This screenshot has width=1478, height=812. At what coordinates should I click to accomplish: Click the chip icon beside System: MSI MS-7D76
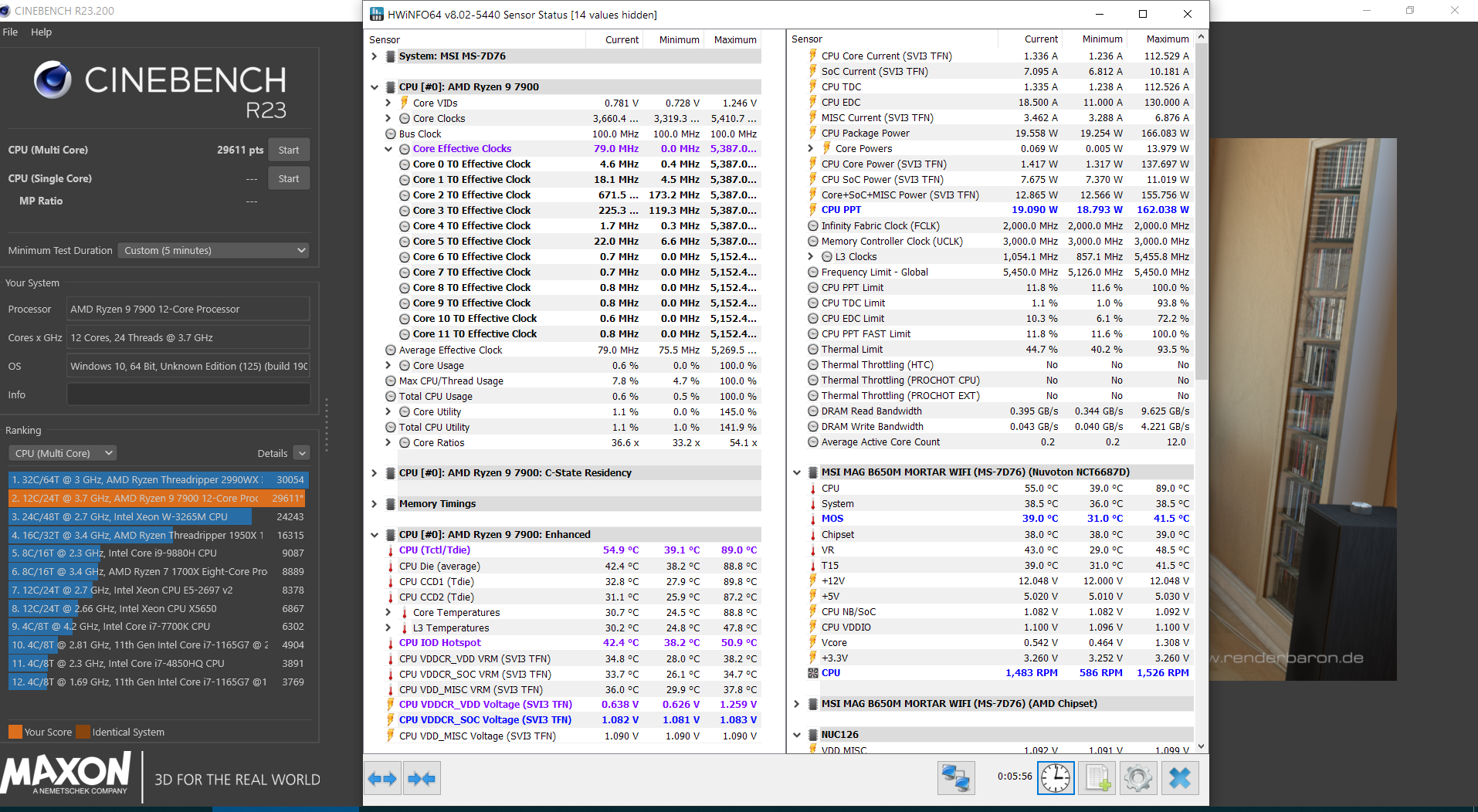(x=391, y=56)
